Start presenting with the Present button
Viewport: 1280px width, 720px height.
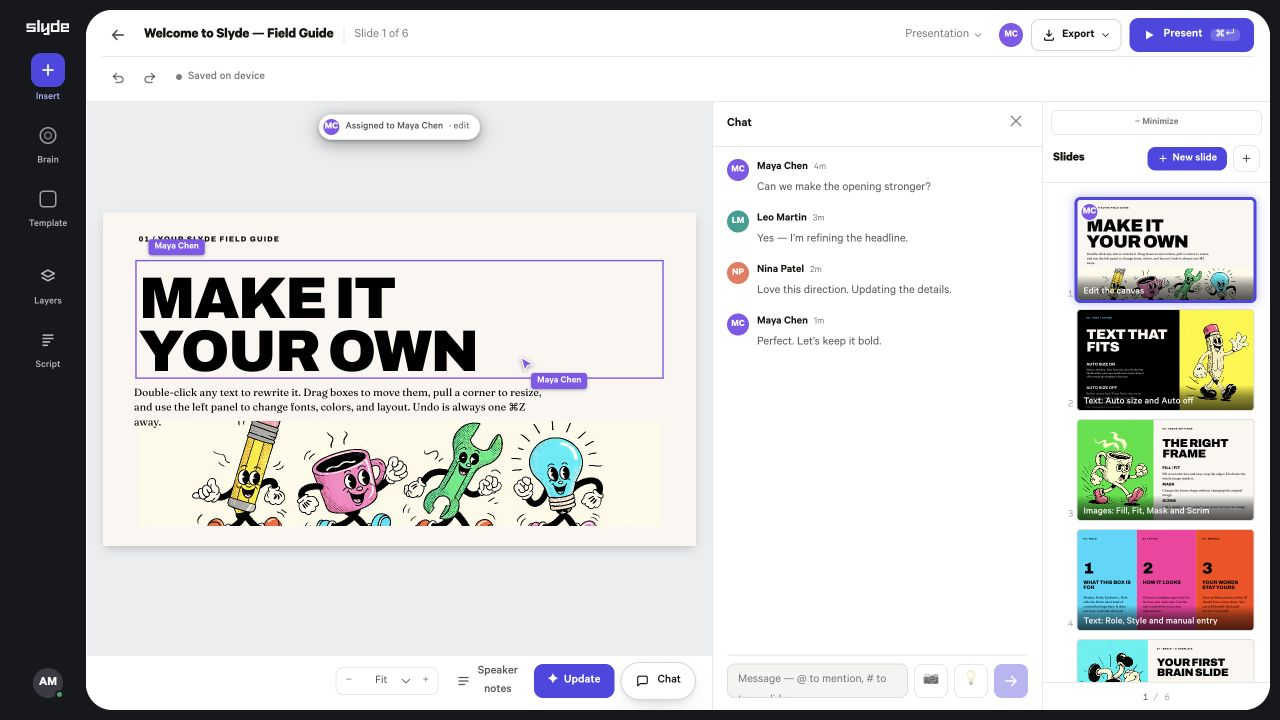[x=1191, y=34]
